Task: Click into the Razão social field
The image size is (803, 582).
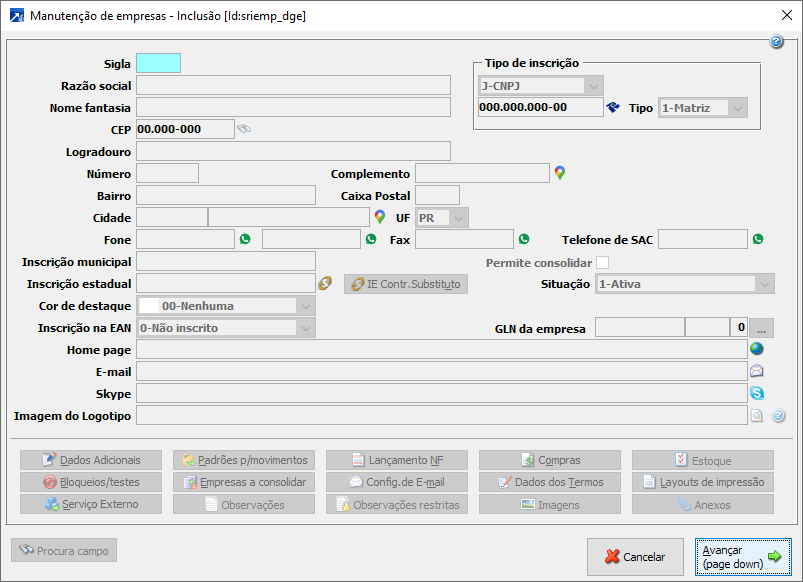Action: click(x=293, y=86)
